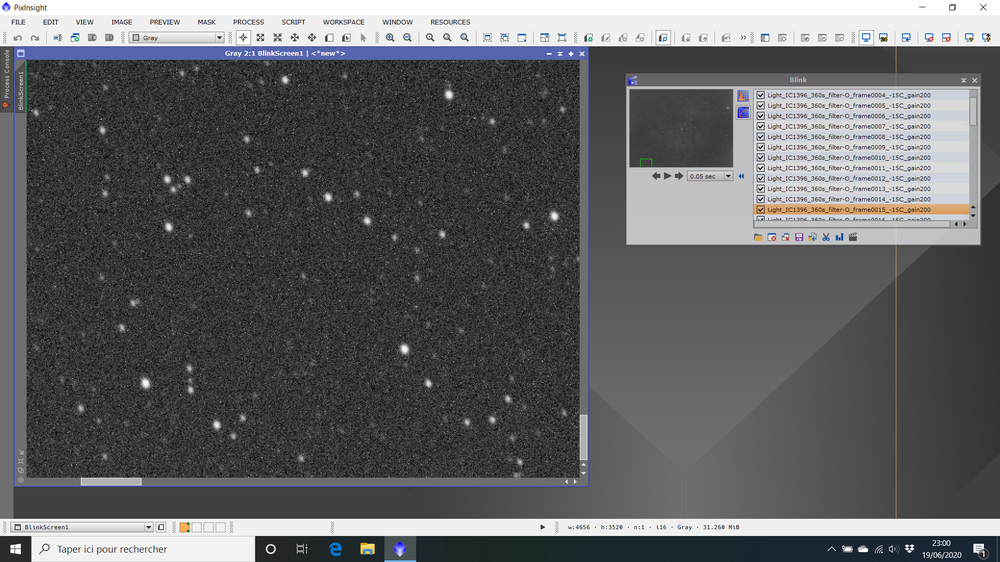Open the MASK menu
Viewport: 1000px width, 562px height.
pos(206,22)
